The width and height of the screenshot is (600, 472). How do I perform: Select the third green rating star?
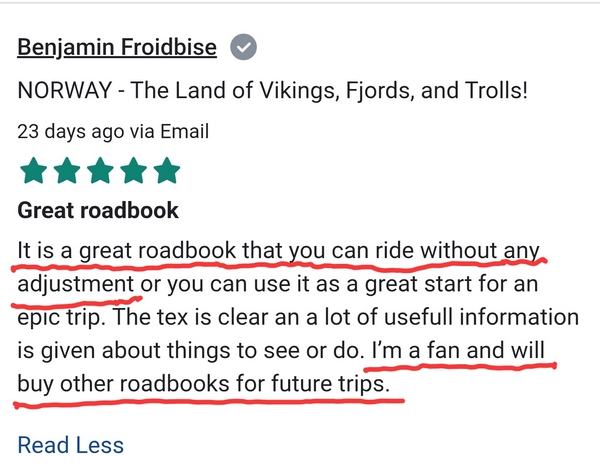point(100,171)
